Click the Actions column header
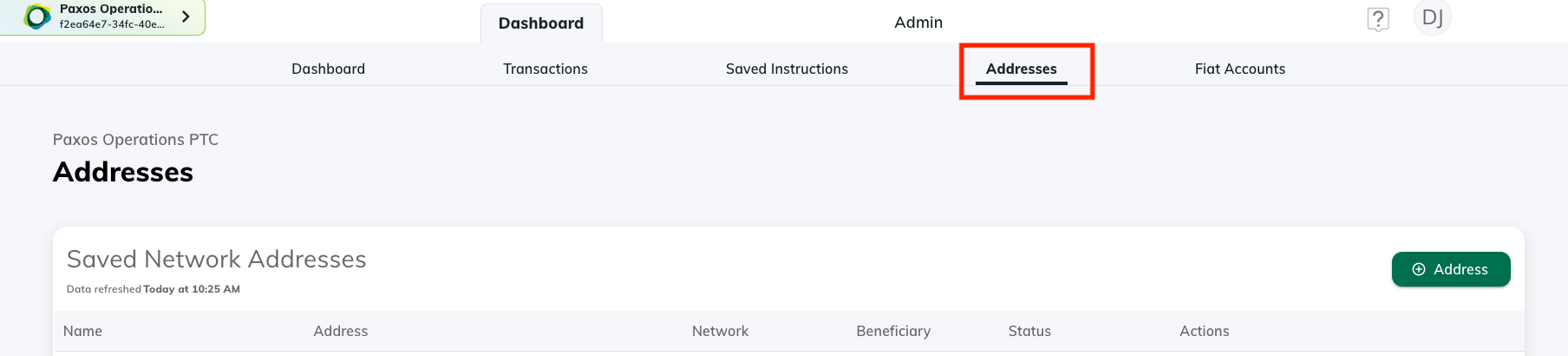The image size is (1568, 356). pyautogui.click(x=1204, y=331)
